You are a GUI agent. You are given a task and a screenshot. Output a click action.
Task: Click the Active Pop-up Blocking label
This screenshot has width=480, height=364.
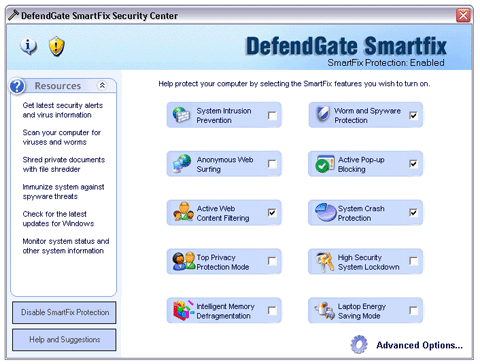pos(361,164)
